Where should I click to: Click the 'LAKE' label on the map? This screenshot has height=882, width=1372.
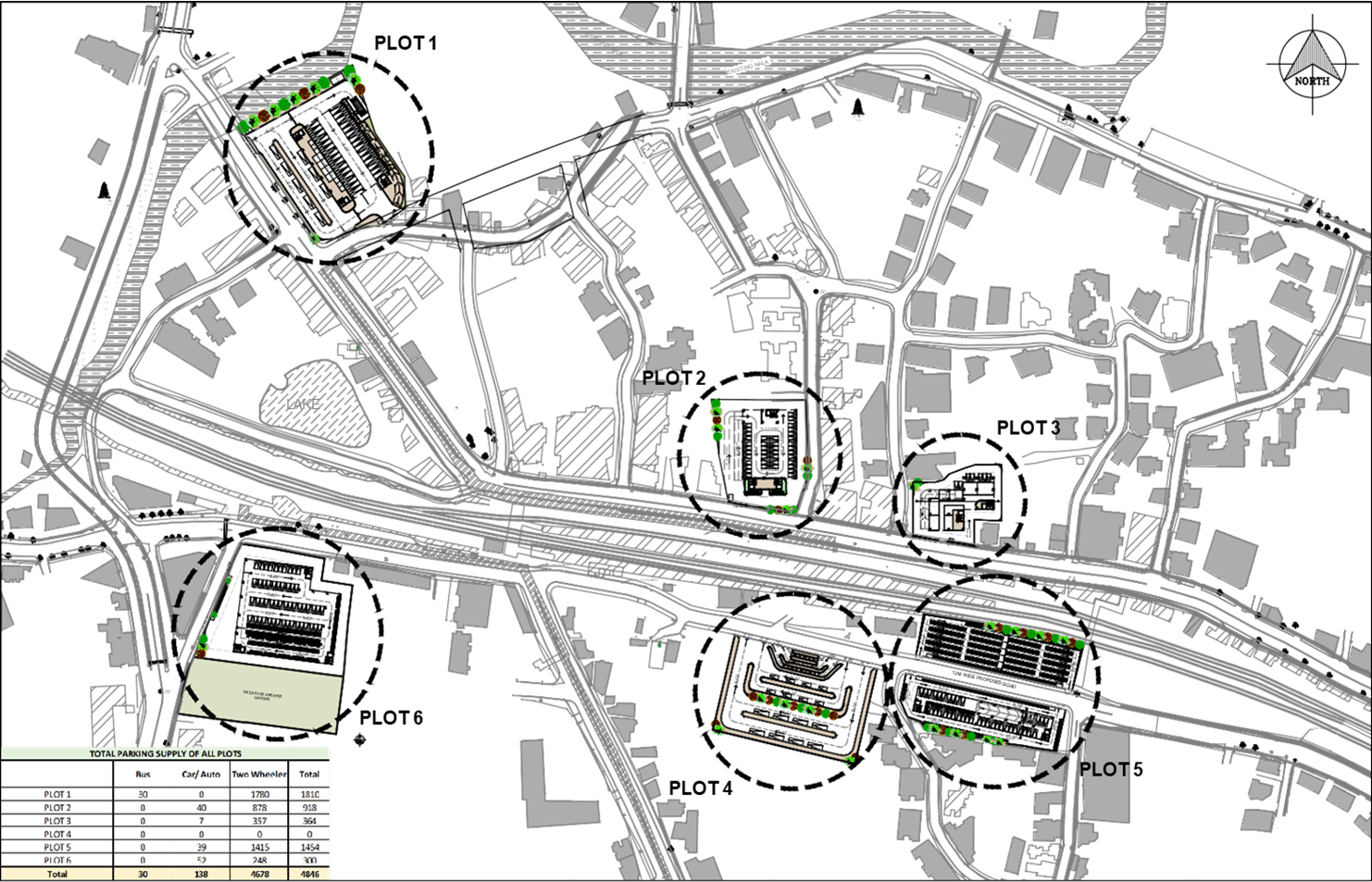click(x=303, y=404)
